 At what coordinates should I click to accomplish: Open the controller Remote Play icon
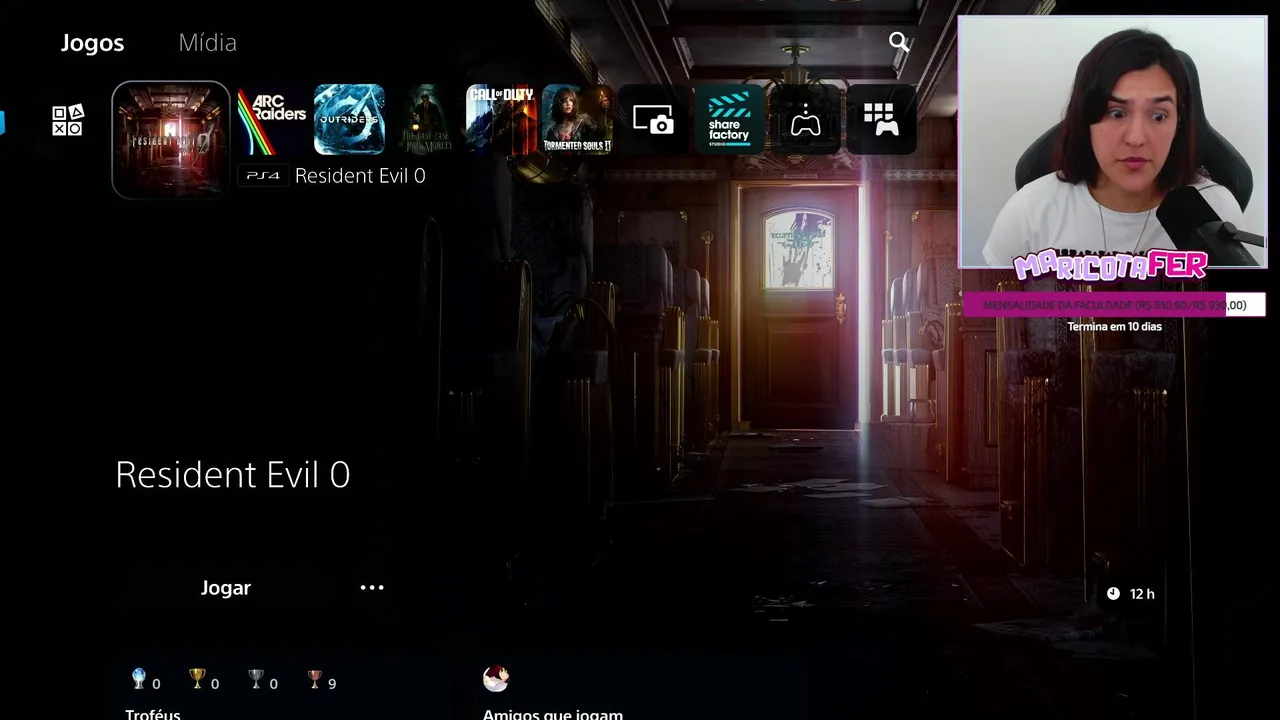coord(805,120)
